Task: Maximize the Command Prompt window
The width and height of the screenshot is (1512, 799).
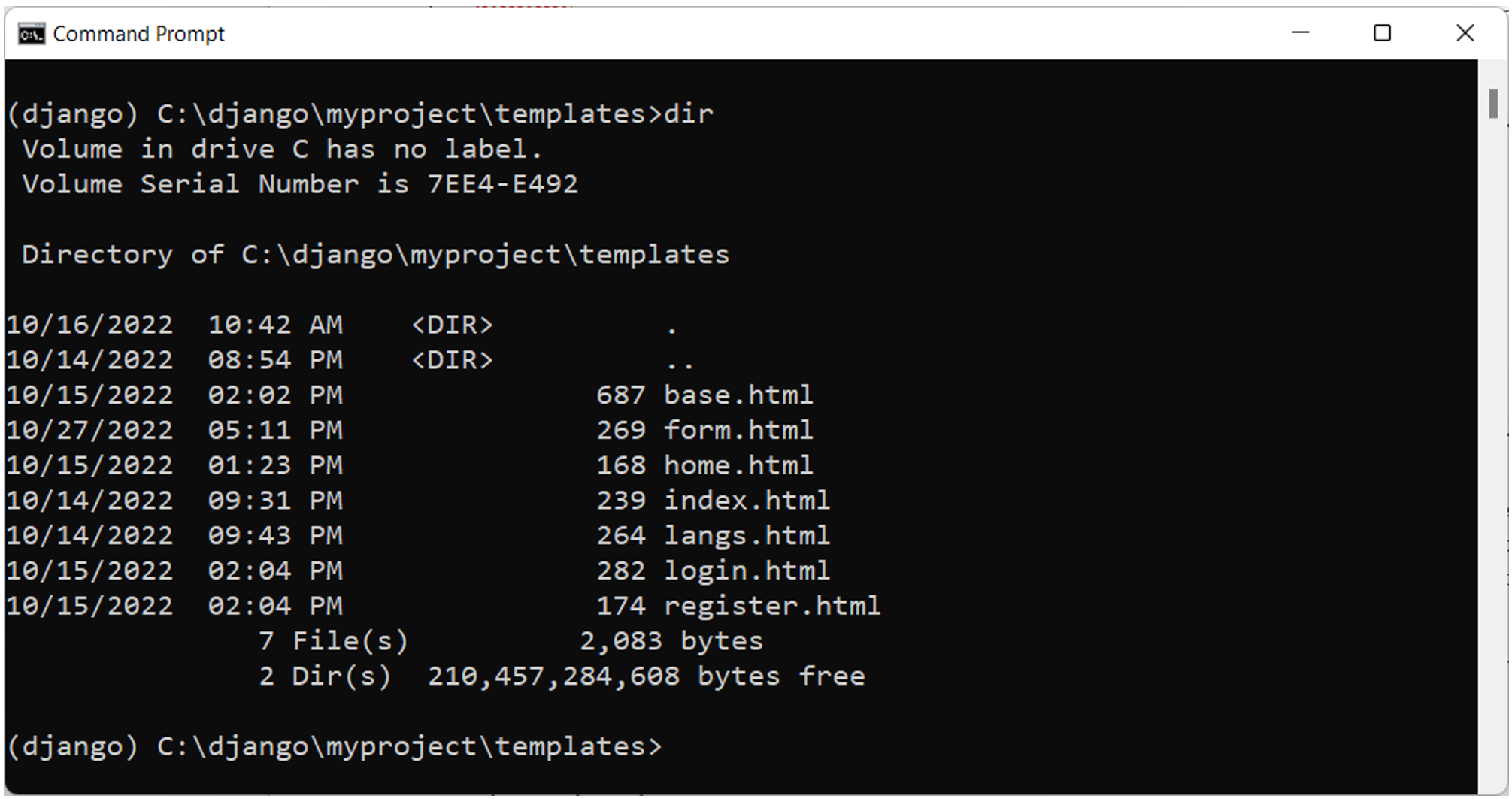Action: 1382,33
